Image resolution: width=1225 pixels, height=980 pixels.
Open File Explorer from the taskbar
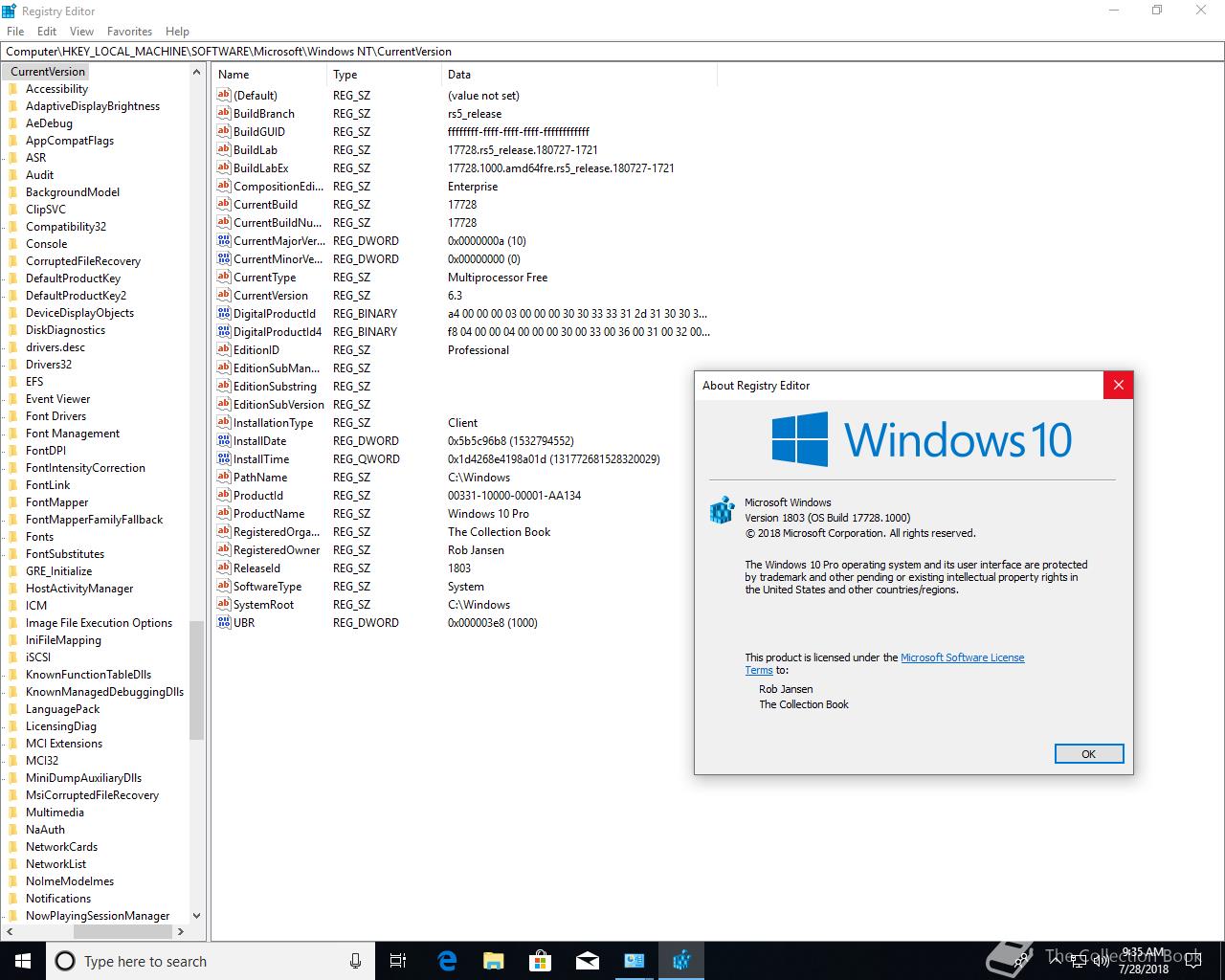[494, 961]
